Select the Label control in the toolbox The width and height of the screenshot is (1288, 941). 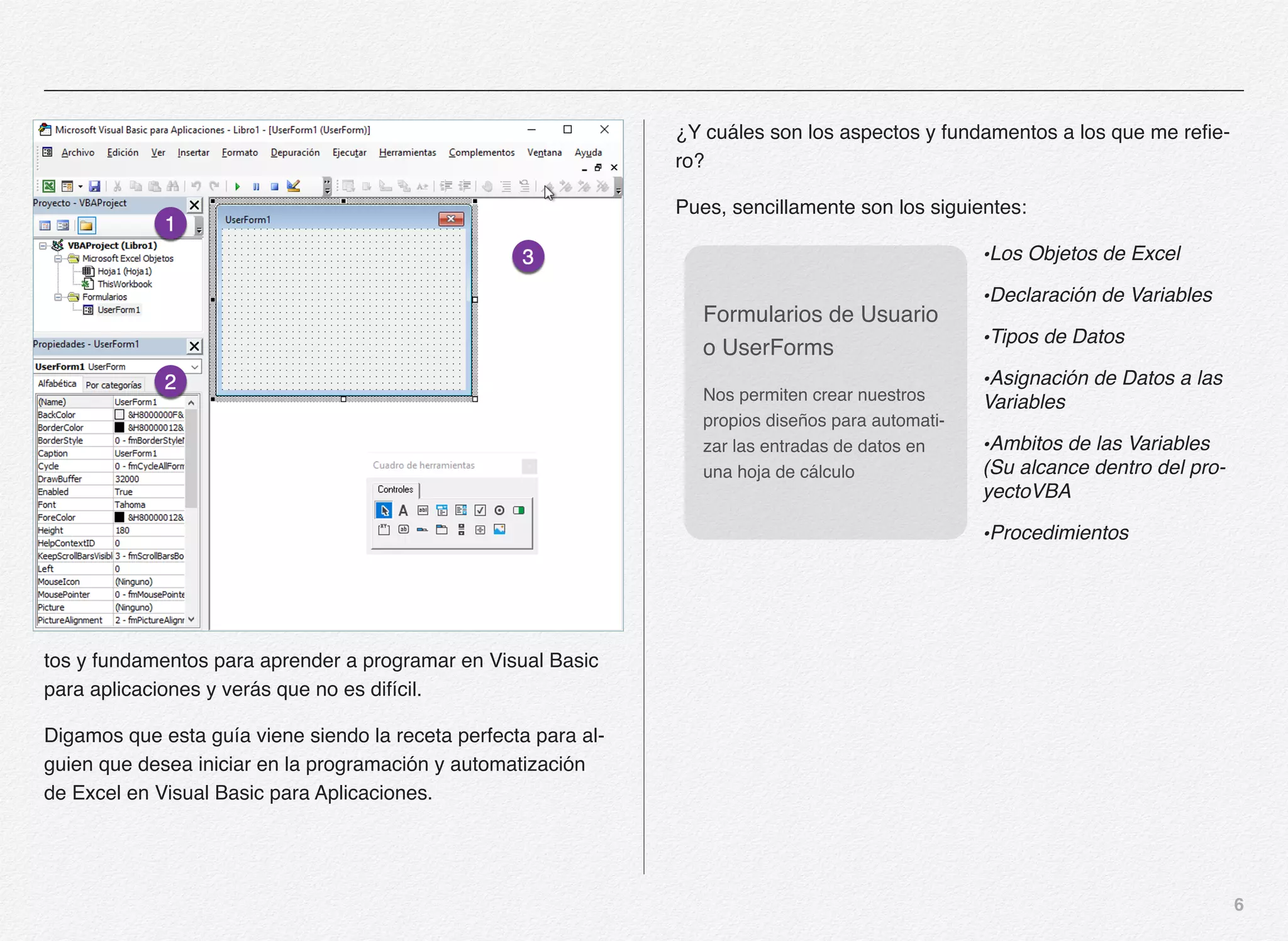403,510
